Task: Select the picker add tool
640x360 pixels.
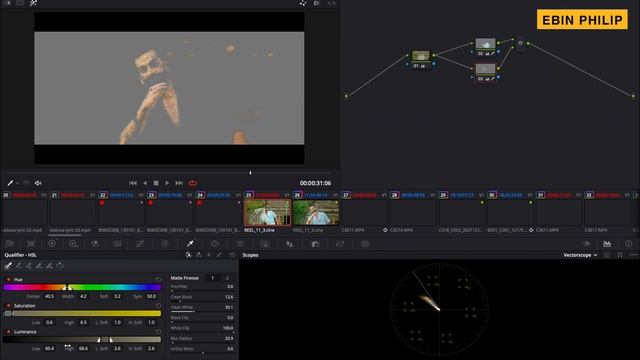Action: [x=29, y=266]
